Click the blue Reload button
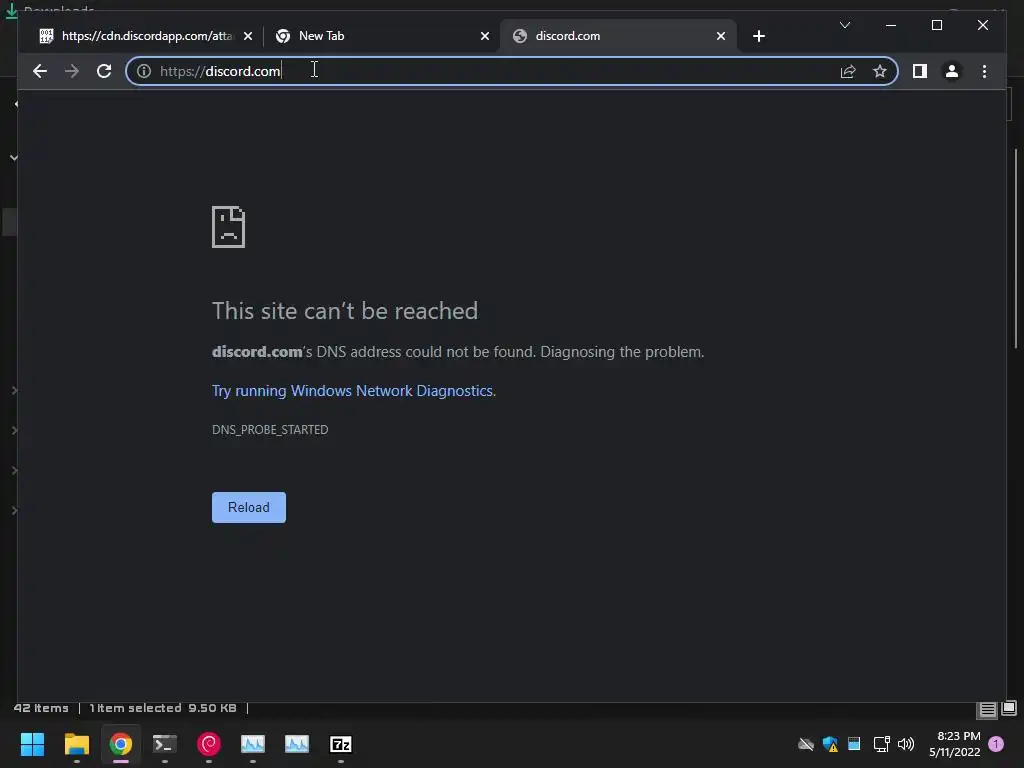Viewport: 1024px width, 768px height. (x=249, y=507)
